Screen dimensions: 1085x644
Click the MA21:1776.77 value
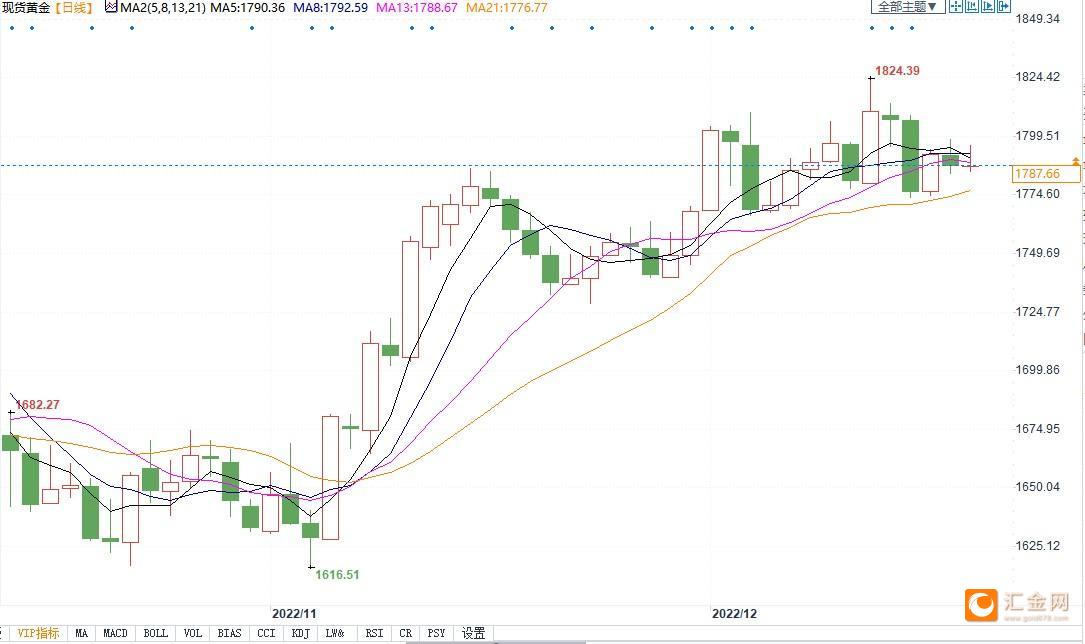tap(507, 8)
